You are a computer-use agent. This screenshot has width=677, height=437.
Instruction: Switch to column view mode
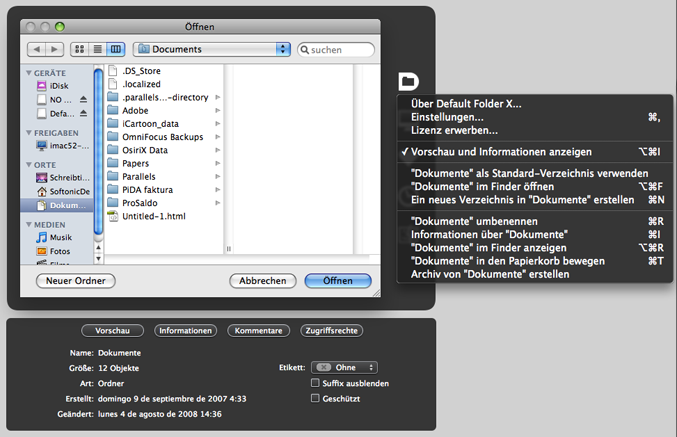116,49
